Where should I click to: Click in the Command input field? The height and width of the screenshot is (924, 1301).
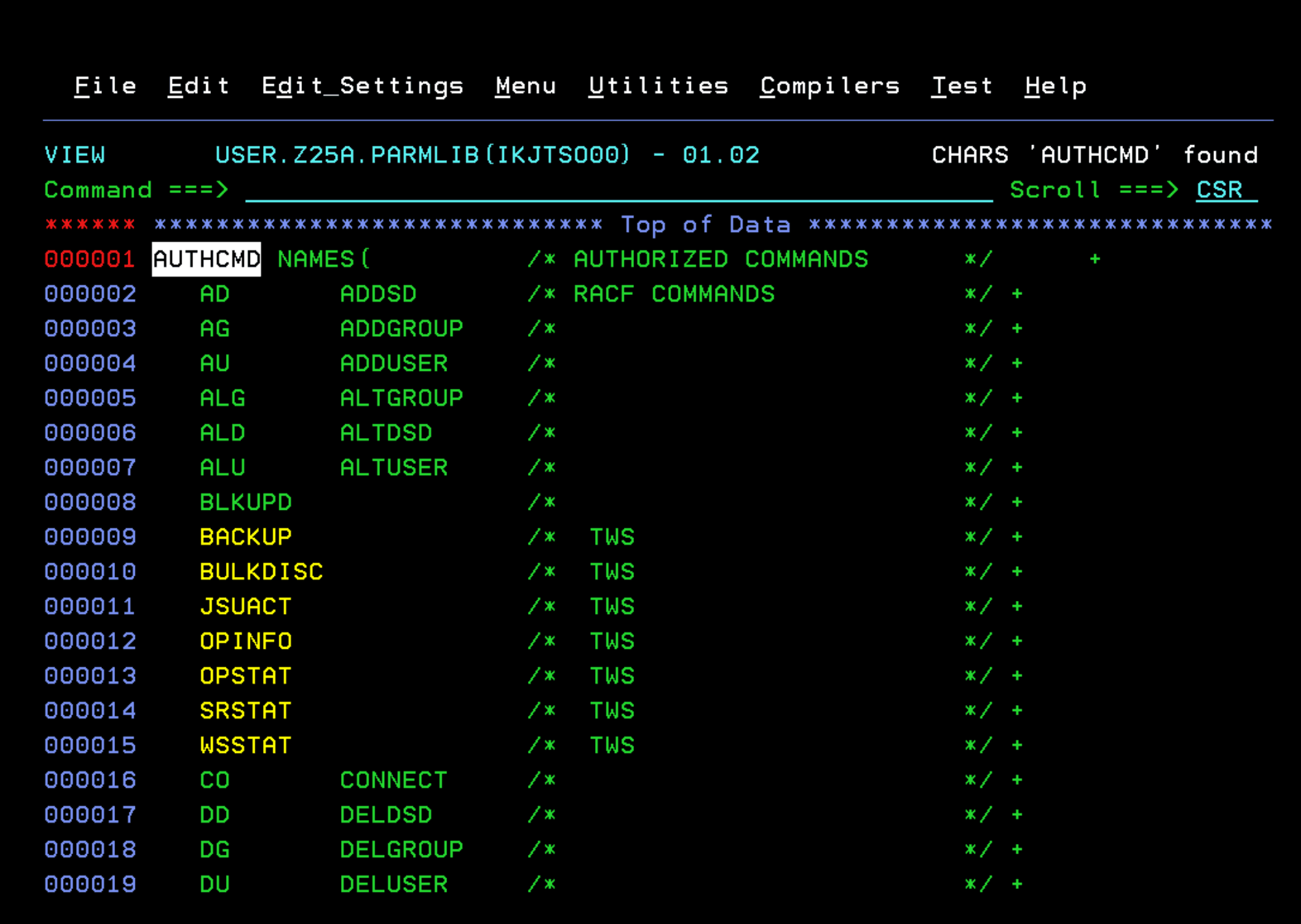pos(616,190)
